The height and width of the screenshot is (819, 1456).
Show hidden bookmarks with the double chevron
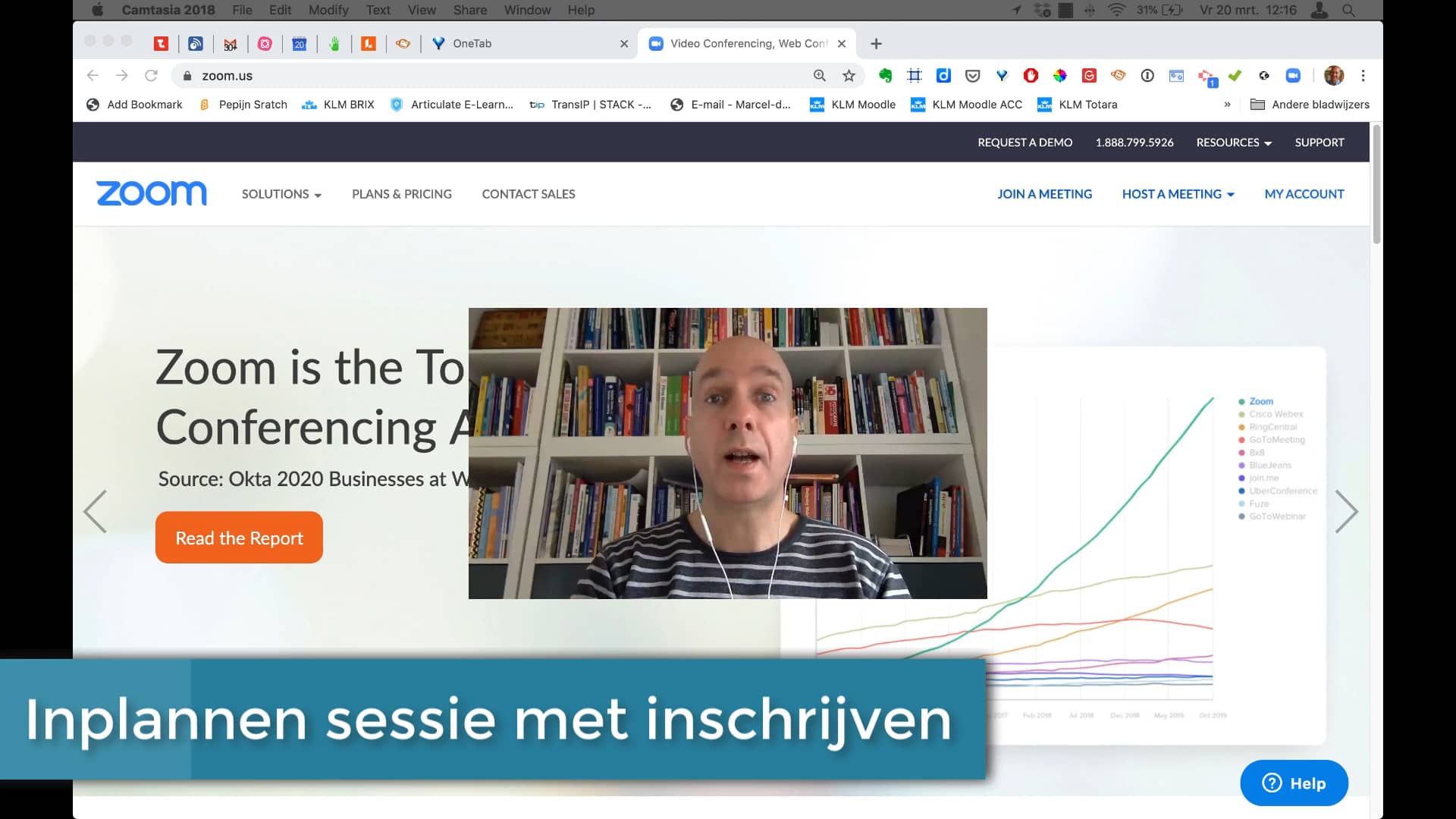click(x=1227, y=105)
